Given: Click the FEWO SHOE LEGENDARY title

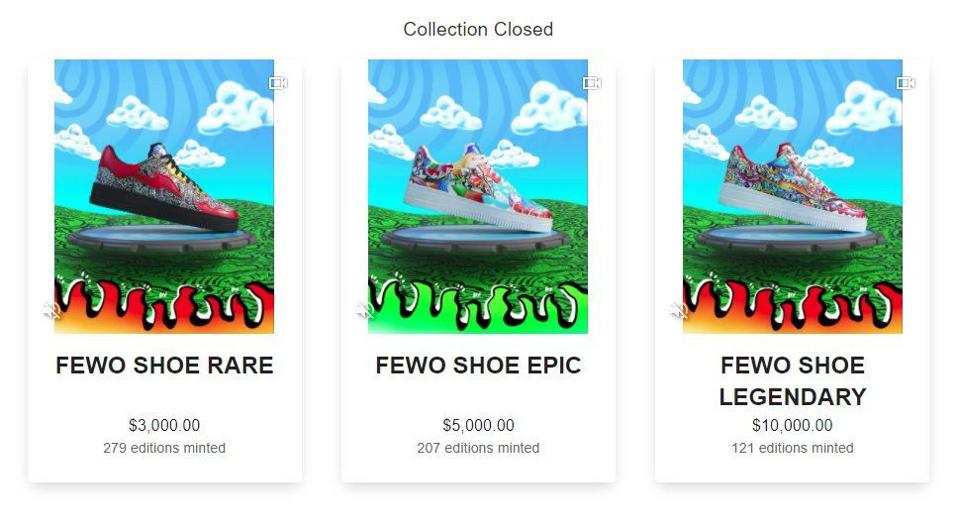Looking at the screenshot, I should coord(792,381).
